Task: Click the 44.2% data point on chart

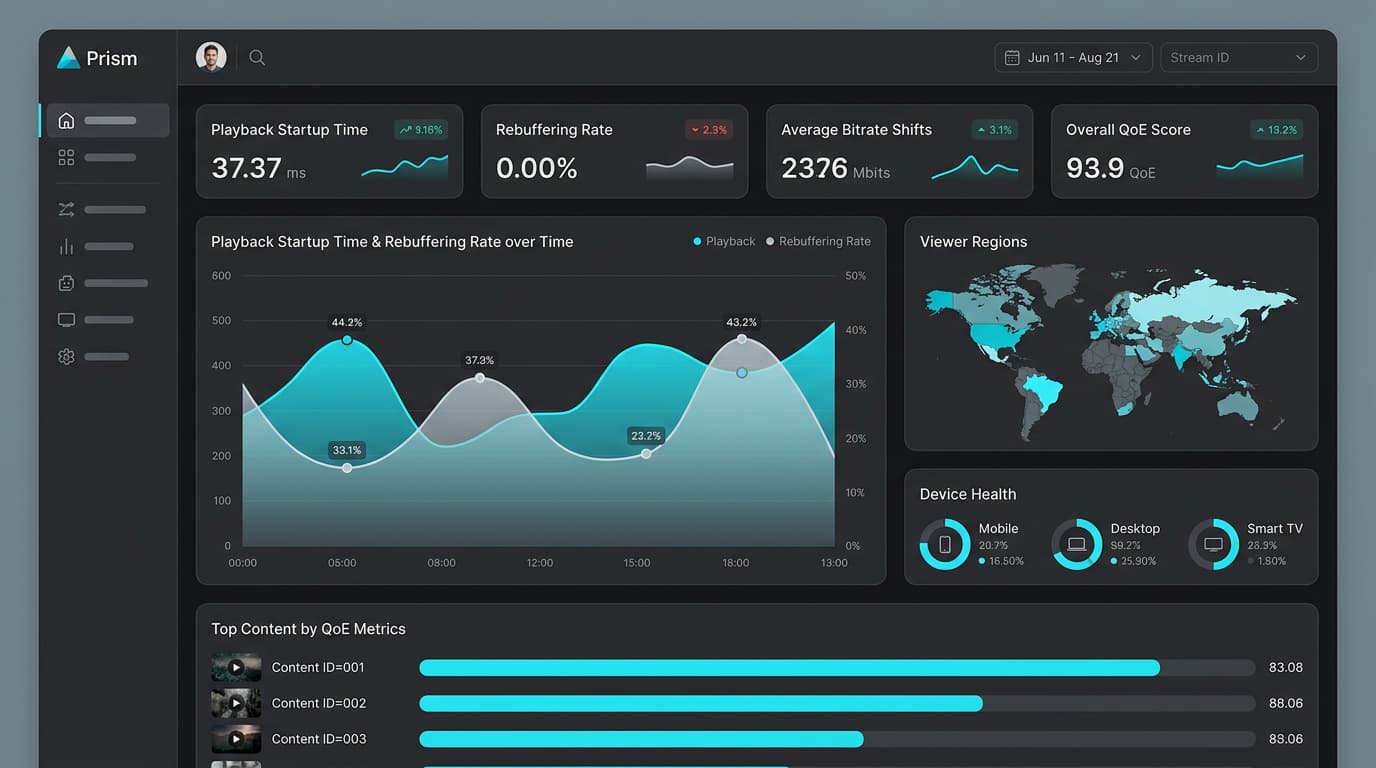Action: coord(347,340)
